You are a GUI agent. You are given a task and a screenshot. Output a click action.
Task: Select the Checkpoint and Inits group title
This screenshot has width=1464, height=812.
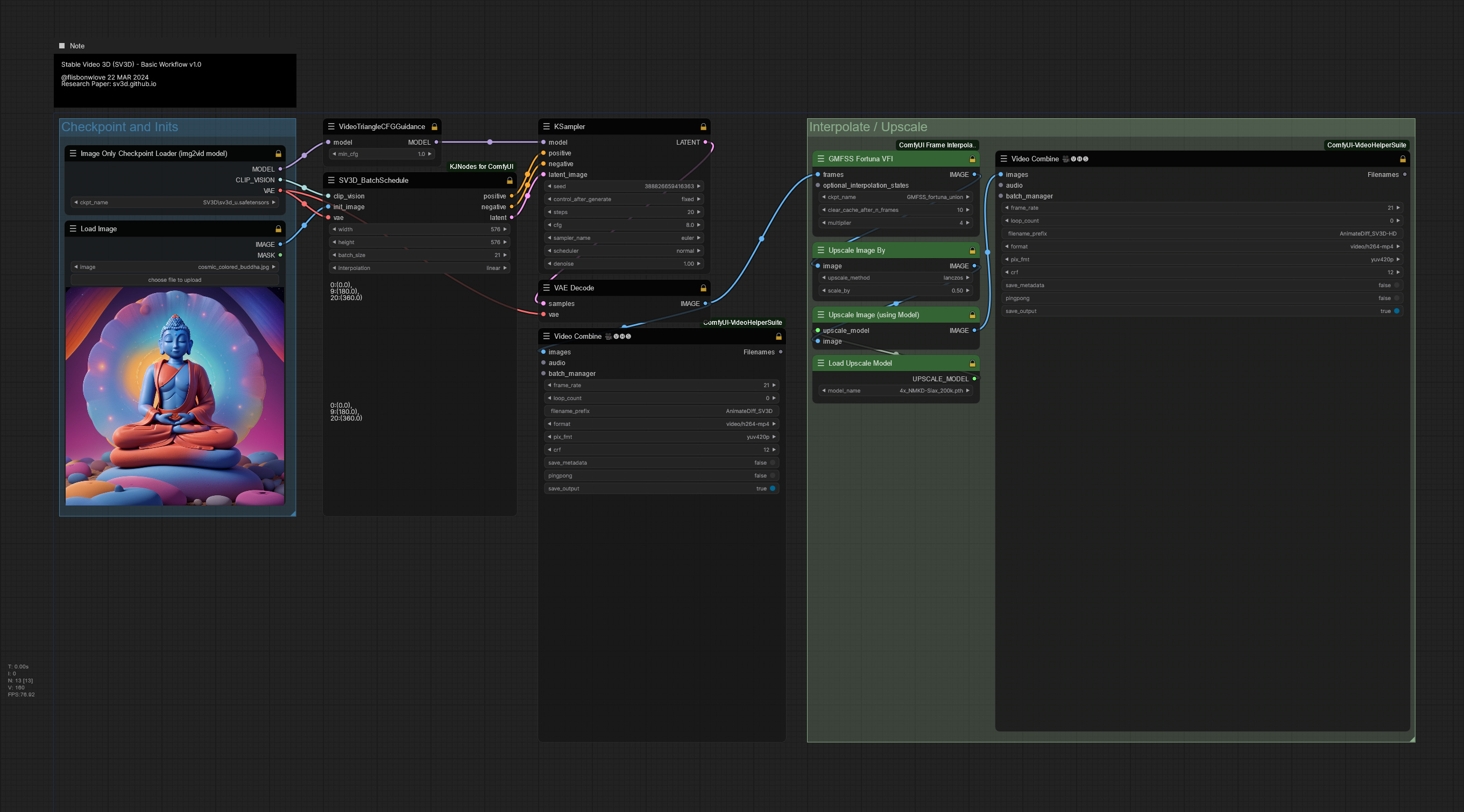[120, 127]
